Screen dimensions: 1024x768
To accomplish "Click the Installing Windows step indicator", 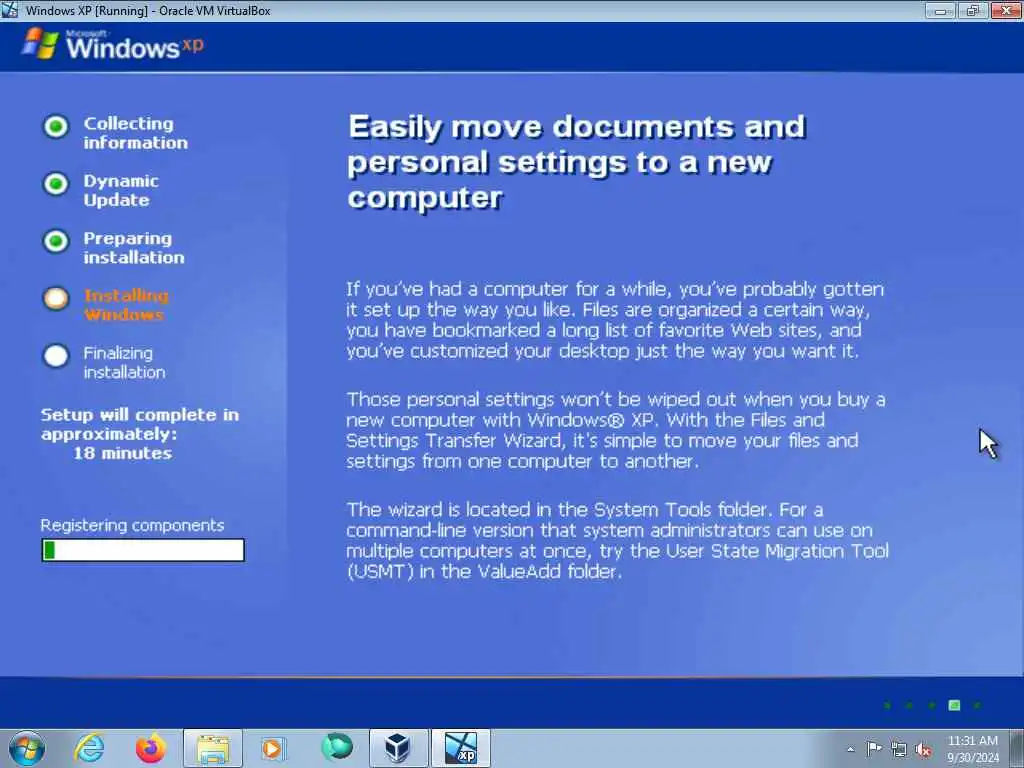I will 56,298.
